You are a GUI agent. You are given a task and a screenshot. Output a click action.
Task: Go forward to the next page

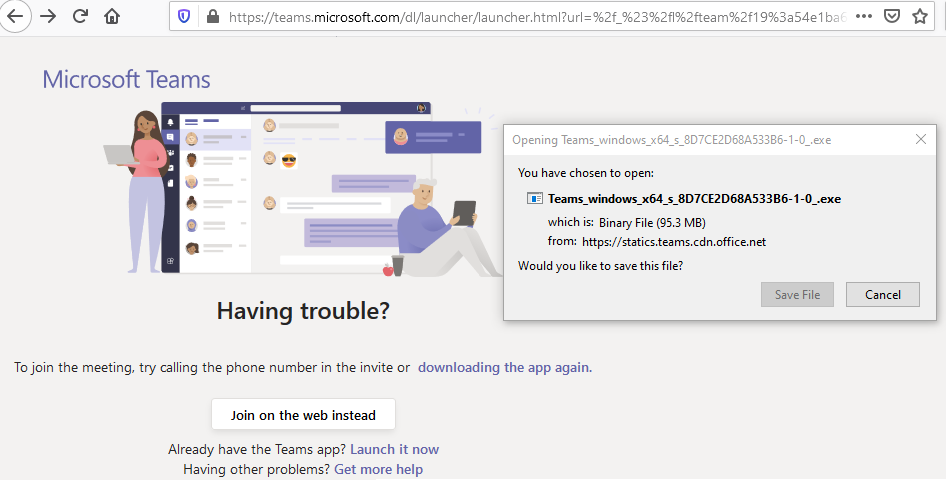click(x=48, y=16)
